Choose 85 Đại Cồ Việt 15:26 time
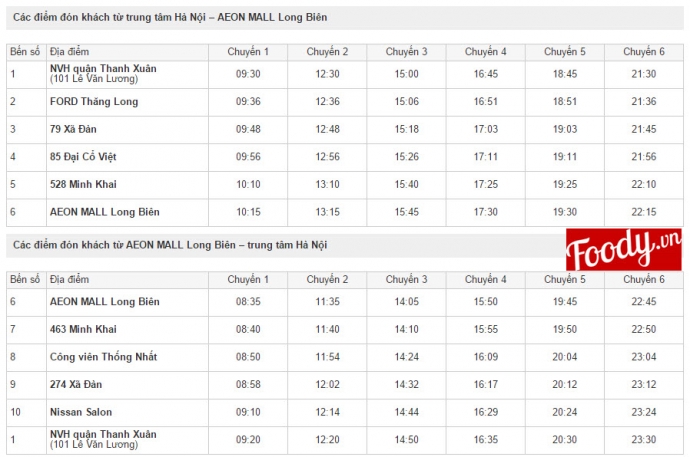690x457 pixels. click(x=407, y=157)
